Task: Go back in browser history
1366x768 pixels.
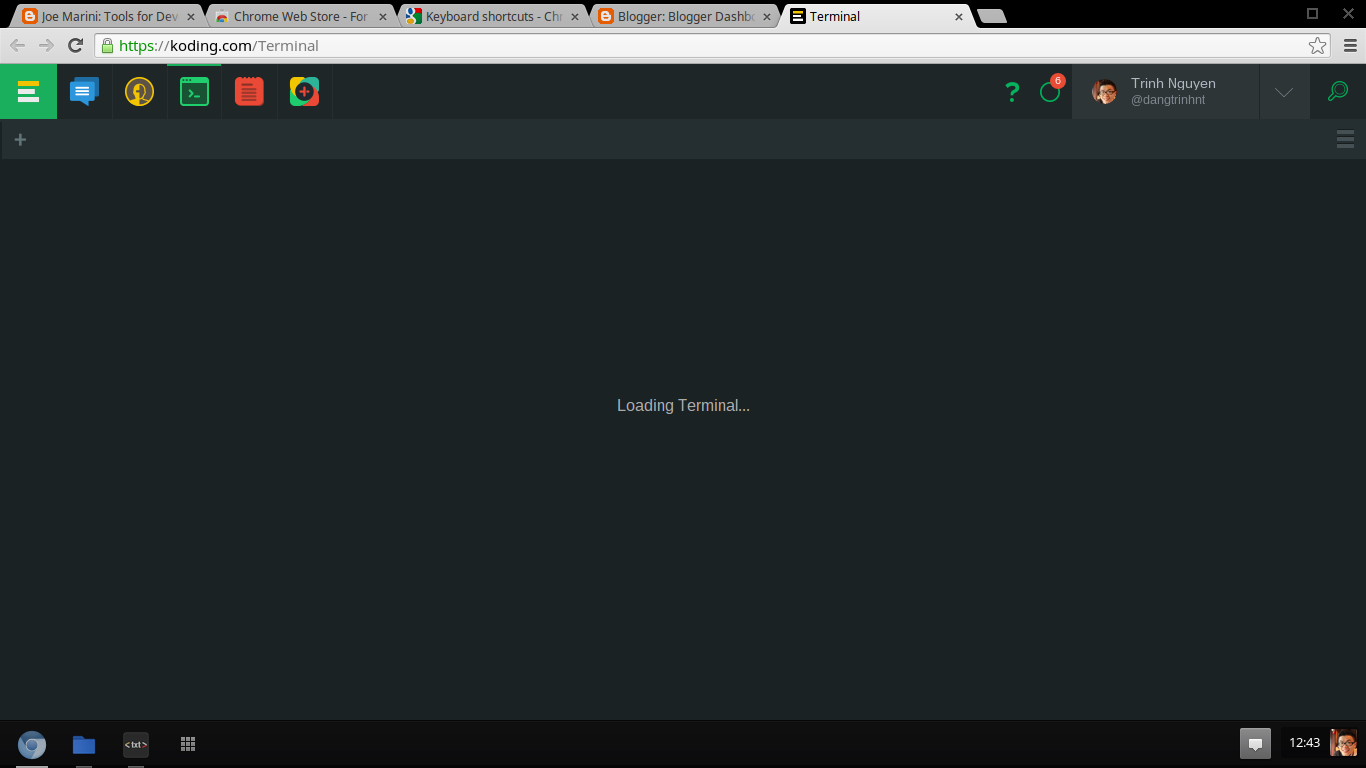Action: [17, 45]
